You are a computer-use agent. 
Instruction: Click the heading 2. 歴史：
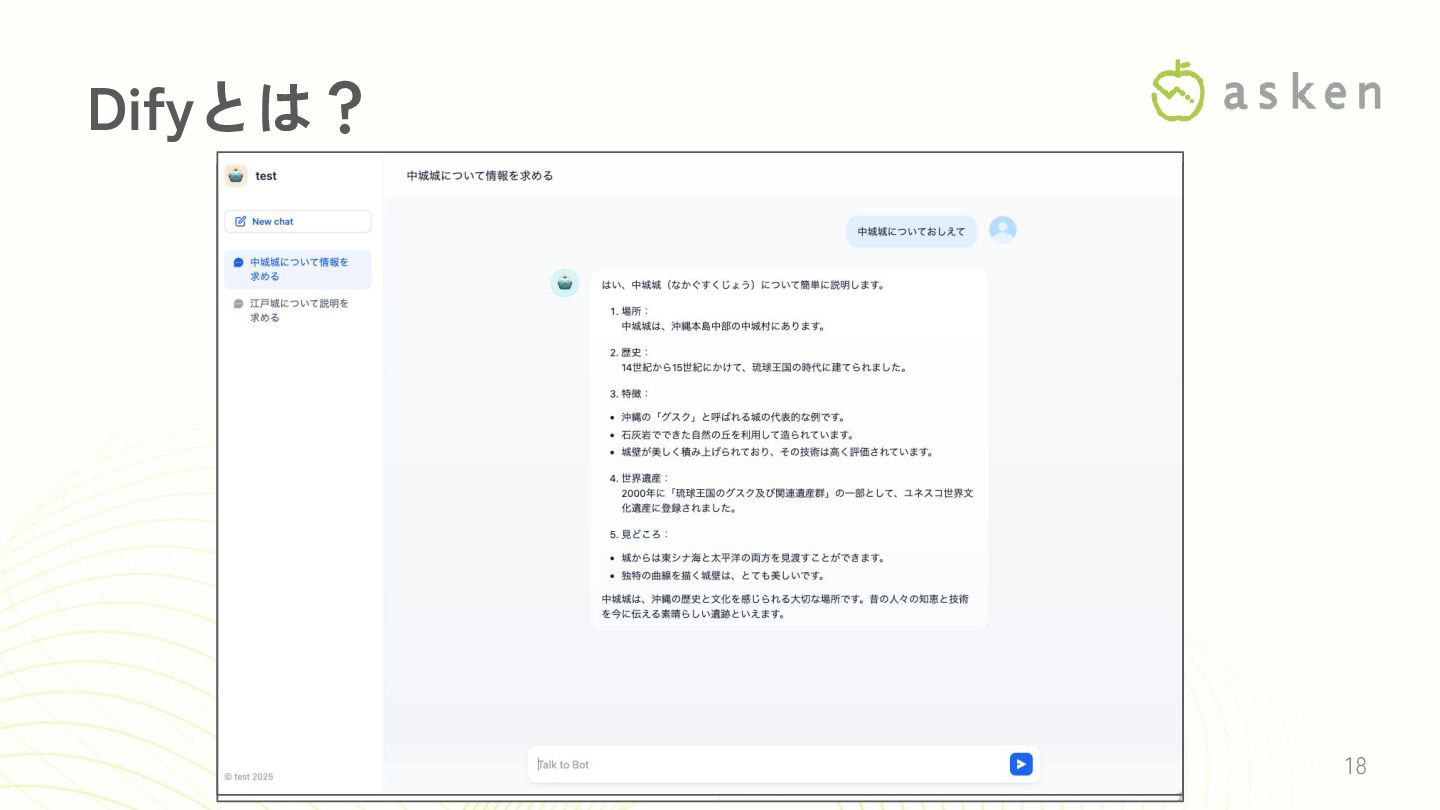[x=630, y=352]
